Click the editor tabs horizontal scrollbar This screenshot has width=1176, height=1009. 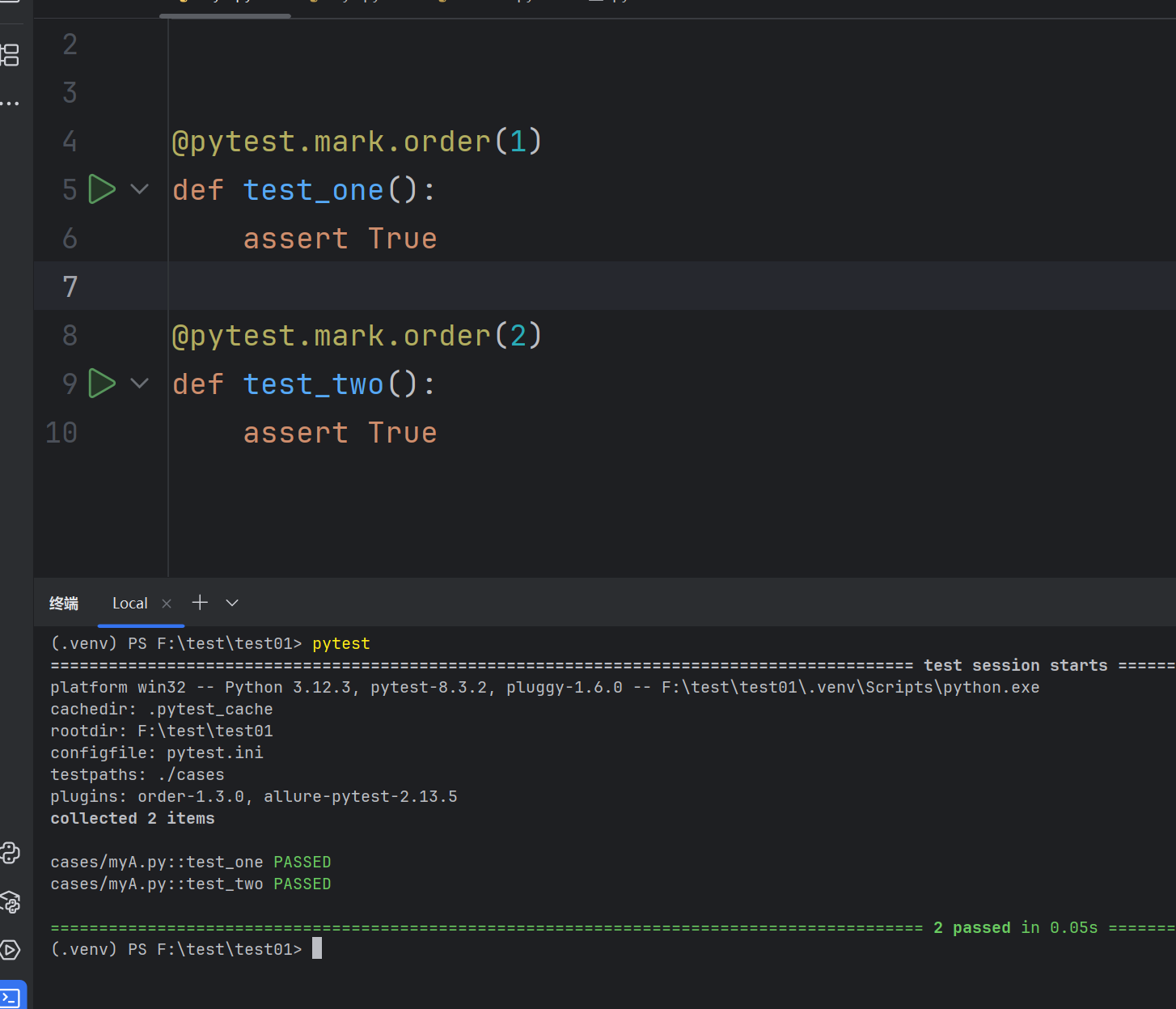point(225,15)
